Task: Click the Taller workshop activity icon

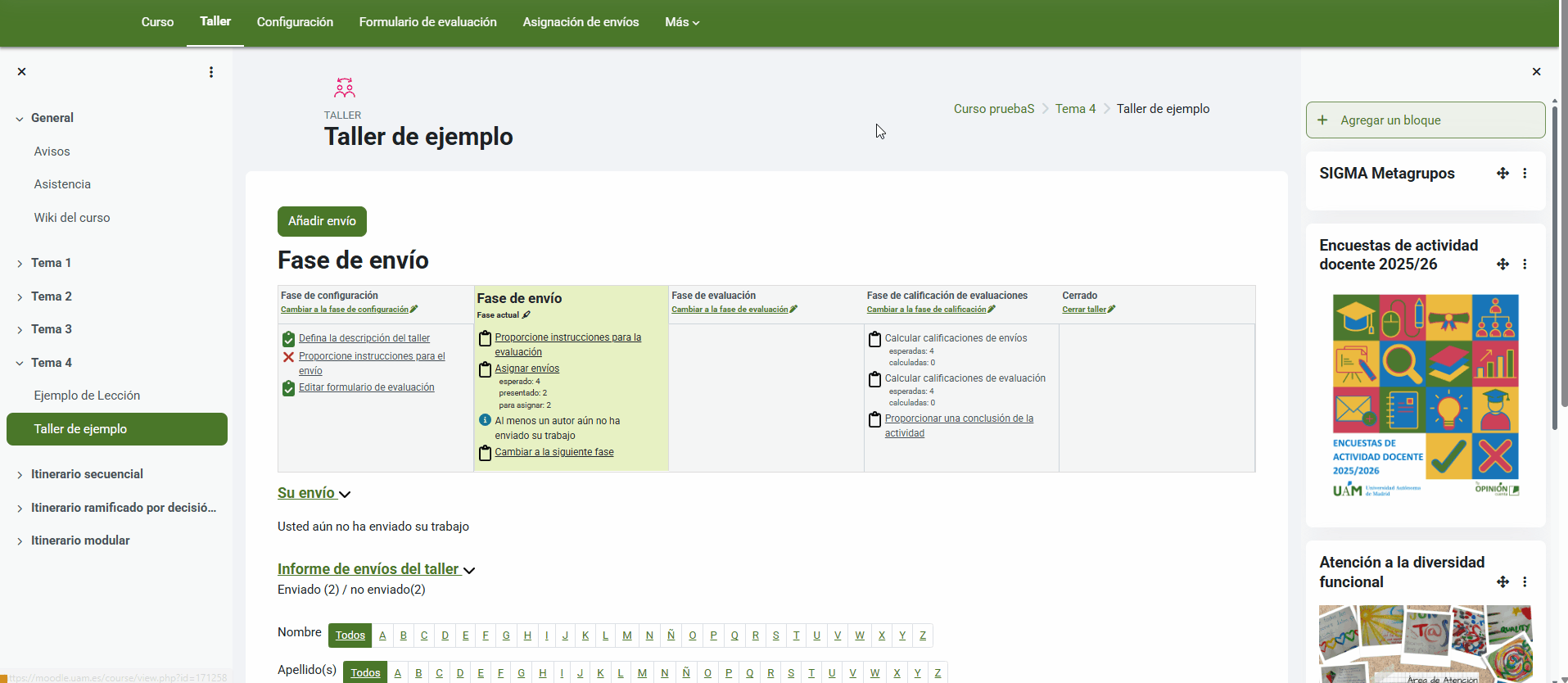Action: tap(345, 88)
